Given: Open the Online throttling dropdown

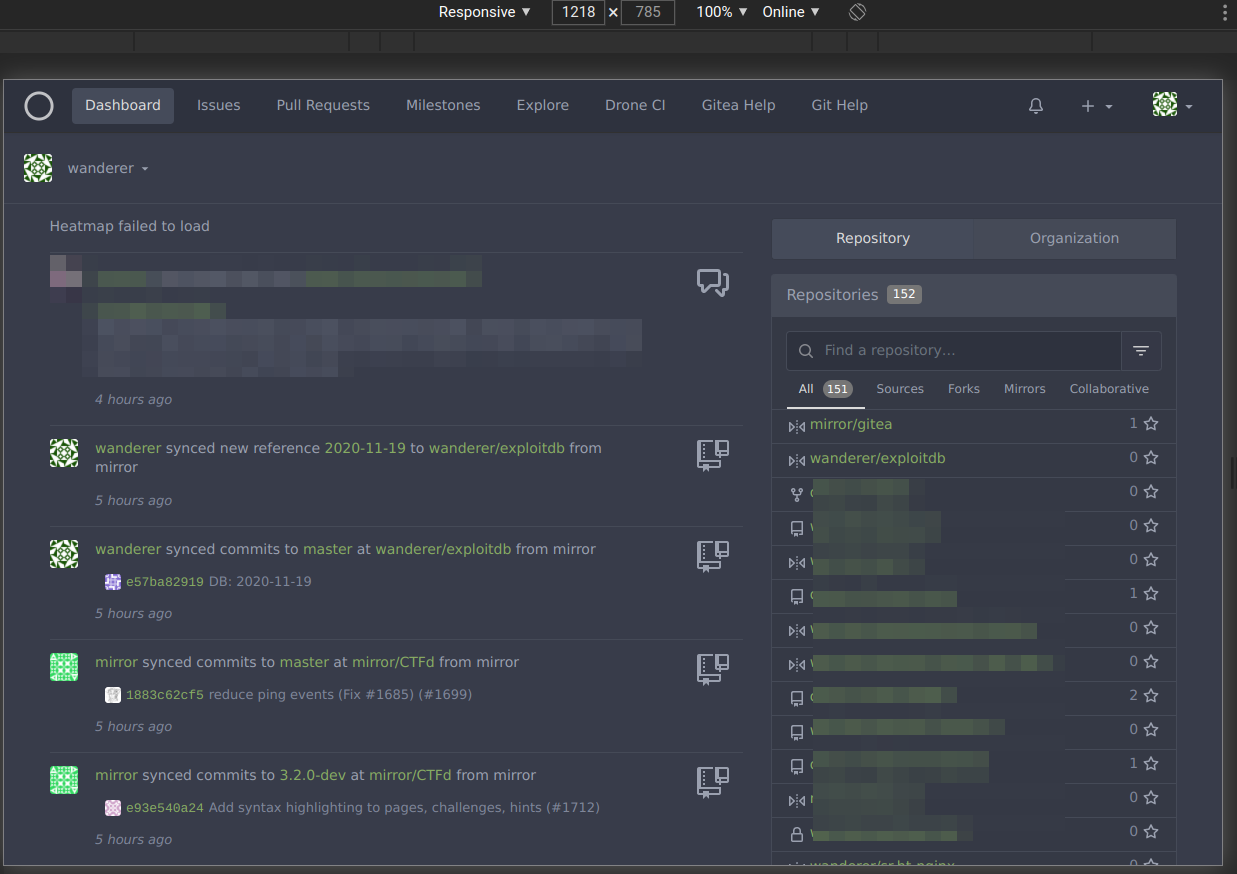Looking at the screenshot, I should click(x=791, y=12).
